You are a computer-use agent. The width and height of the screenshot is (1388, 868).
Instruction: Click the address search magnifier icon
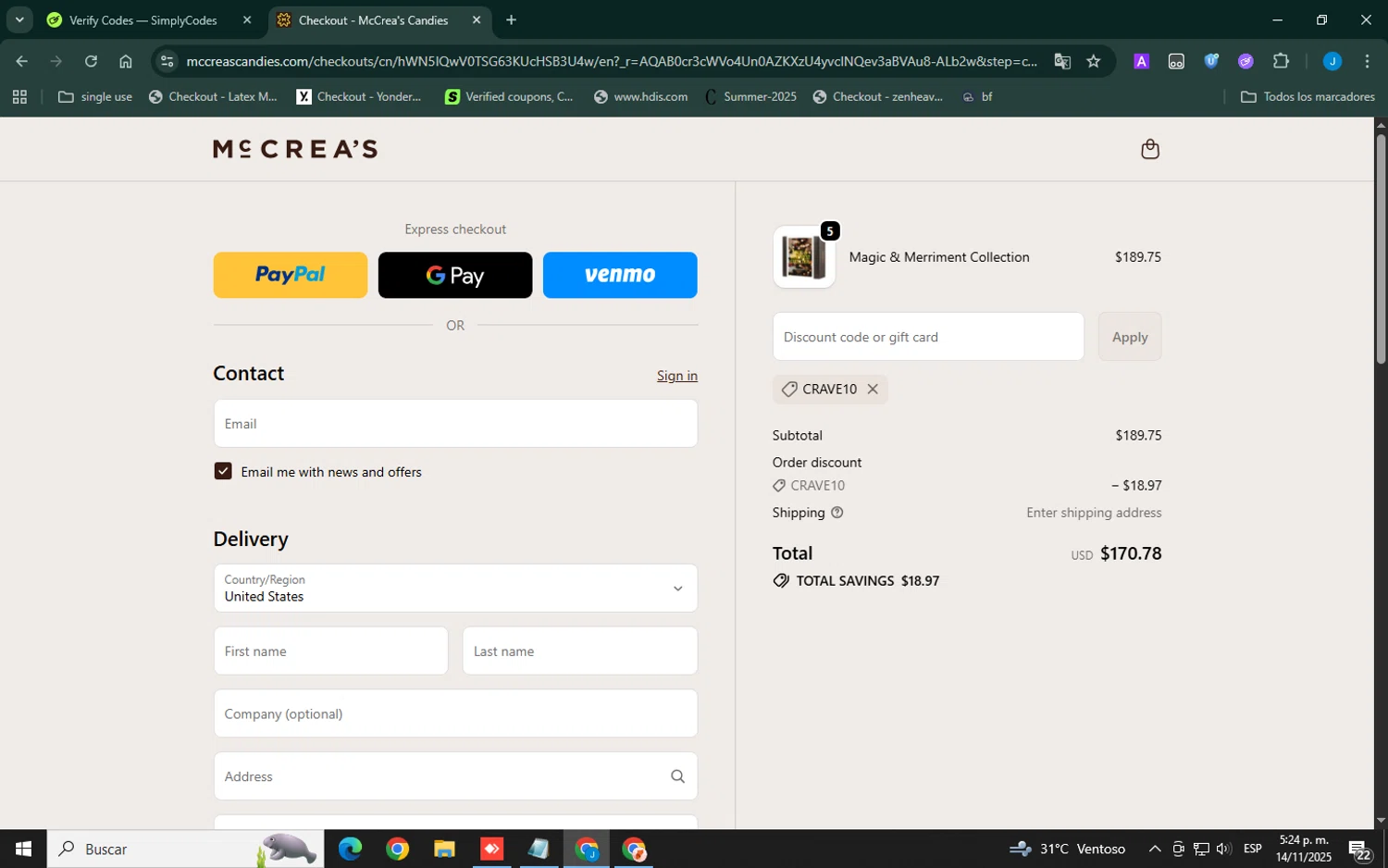pos(677,776)
